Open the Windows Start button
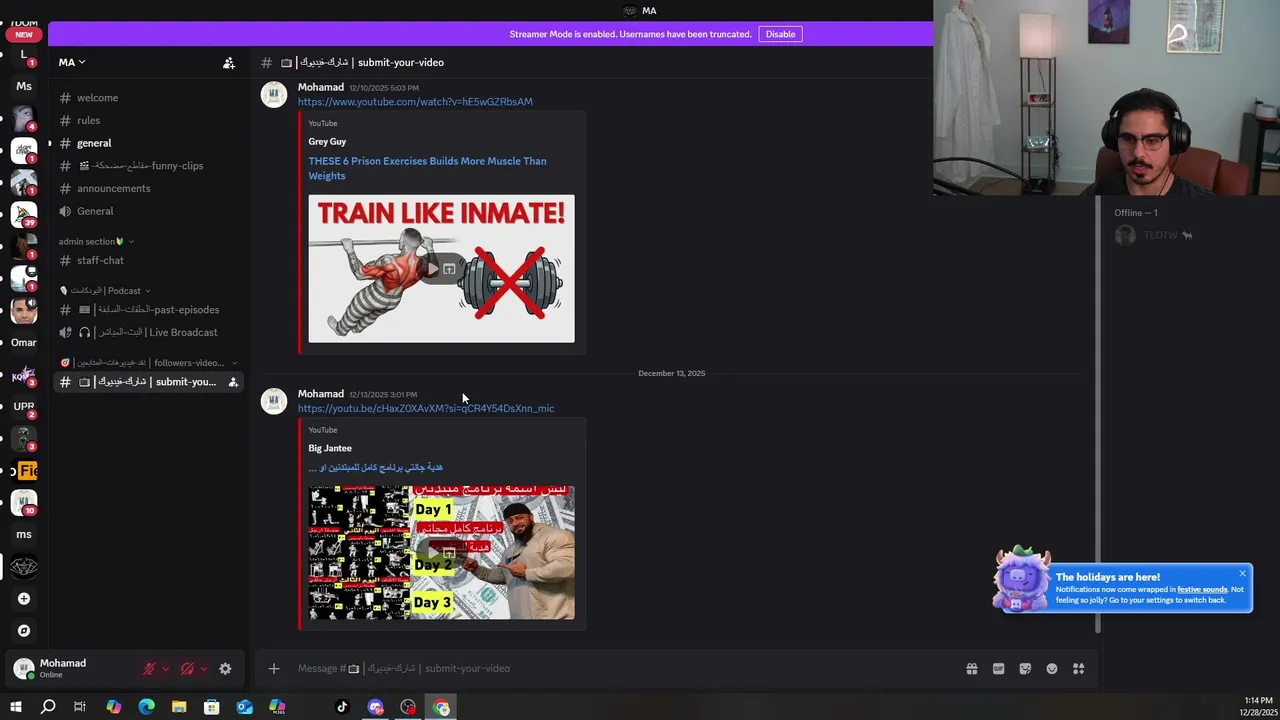1280x720 pixels. 15,707
